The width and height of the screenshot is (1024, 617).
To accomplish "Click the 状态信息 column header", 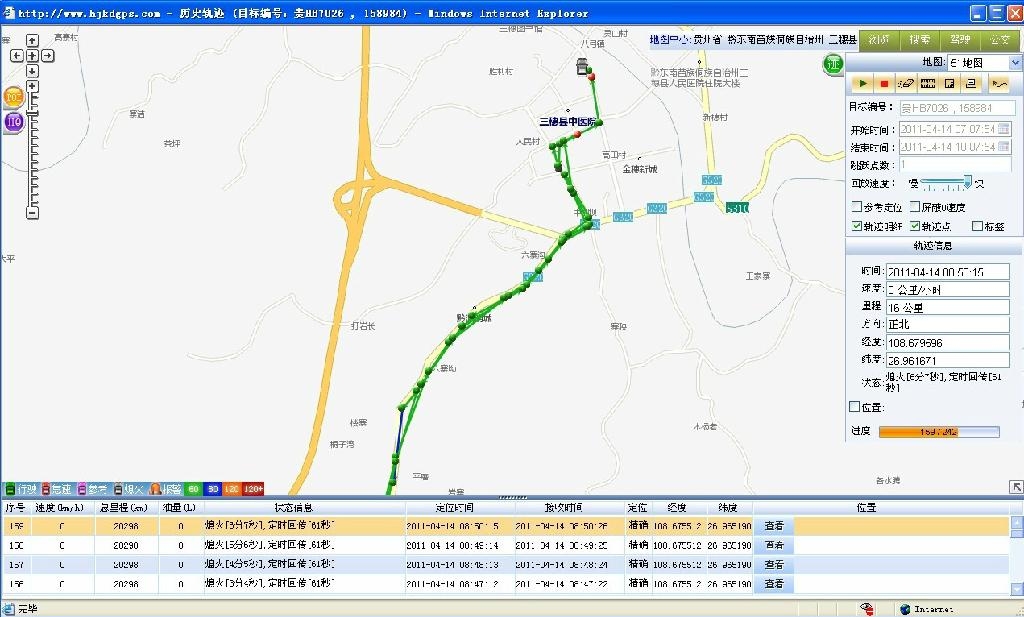I will [x=293, y=507].
